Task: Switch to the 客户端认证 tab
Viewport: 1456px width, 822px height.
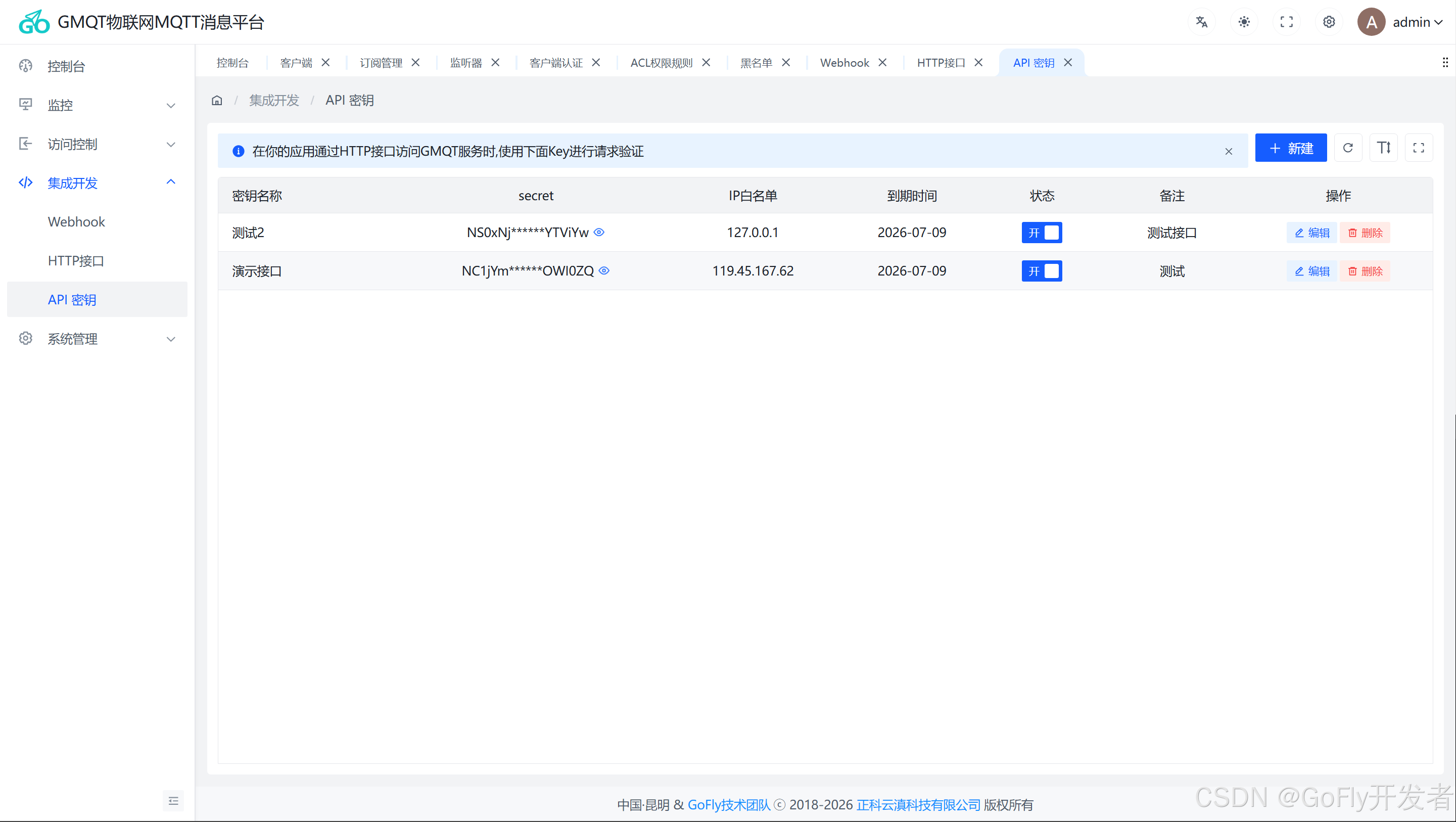Action: pos(556,63)
